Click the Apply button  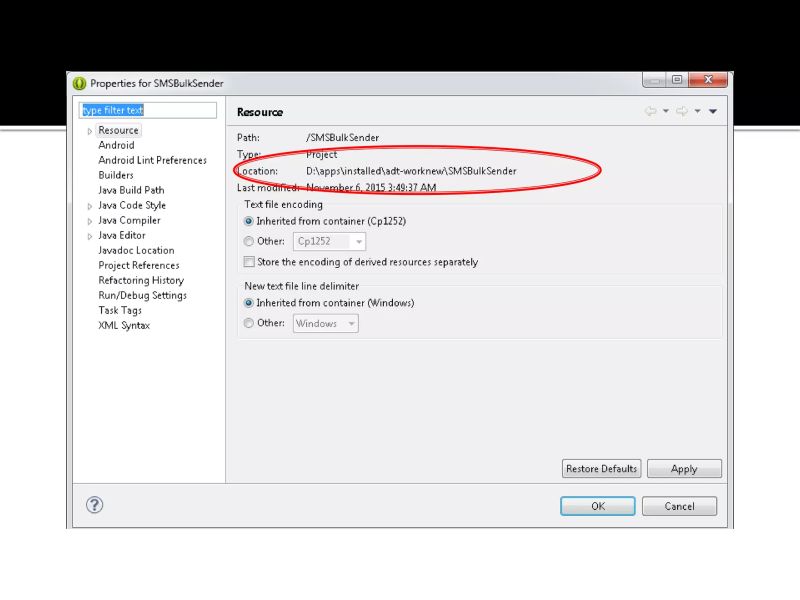pyautogui.click(x=684, y=468)
